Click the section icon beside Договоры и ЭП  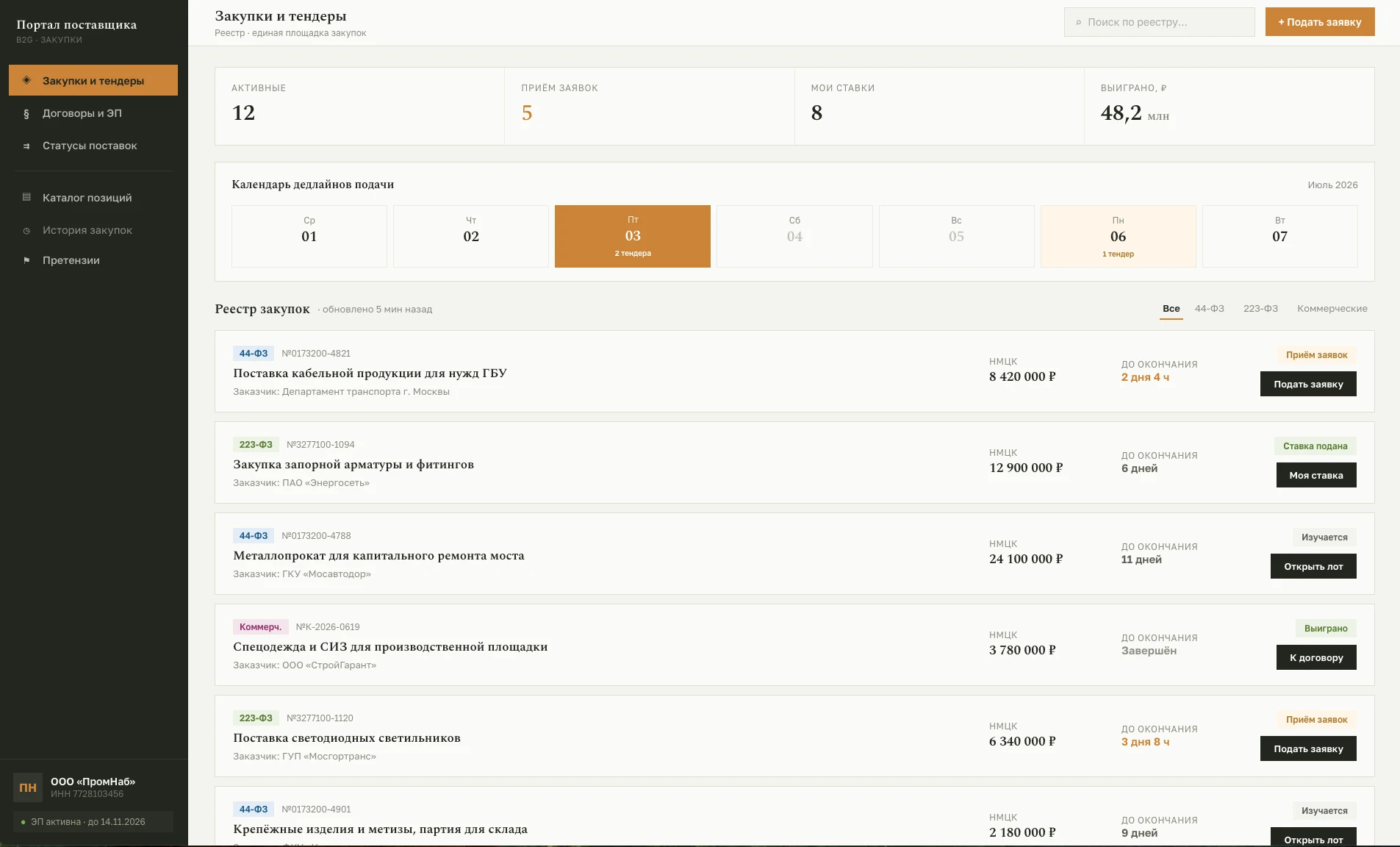click(26, 113)
